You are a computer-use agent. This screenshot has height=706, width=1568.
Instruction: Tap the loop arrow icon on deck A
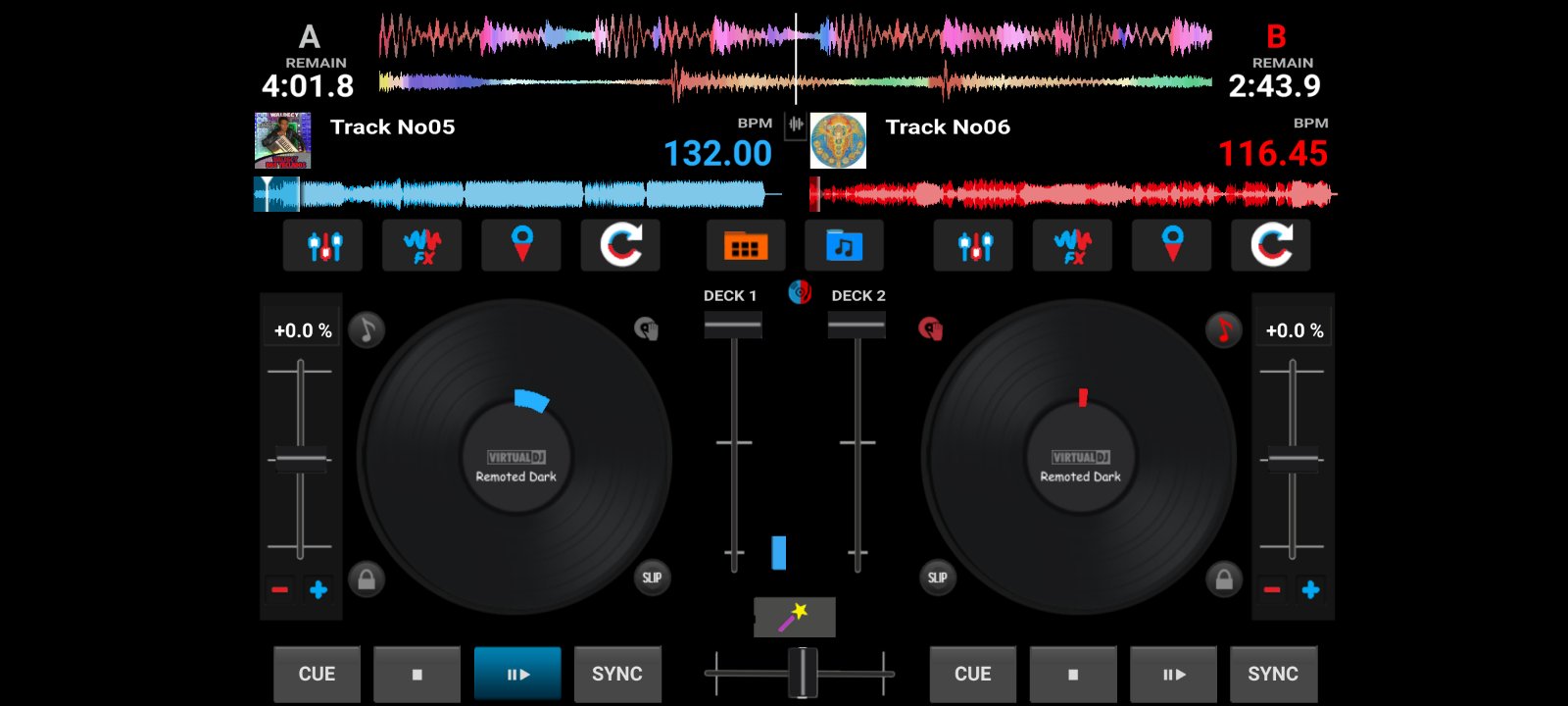click(619, 245)
